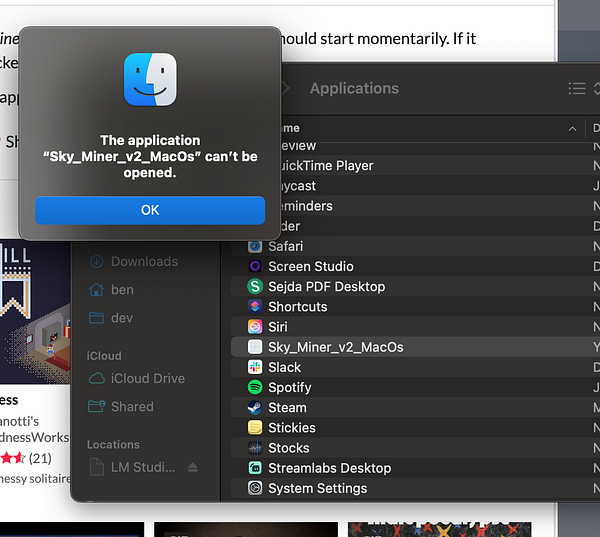Click OK in the can't be opened dialog
600x537 pixels.
point(150,210)
